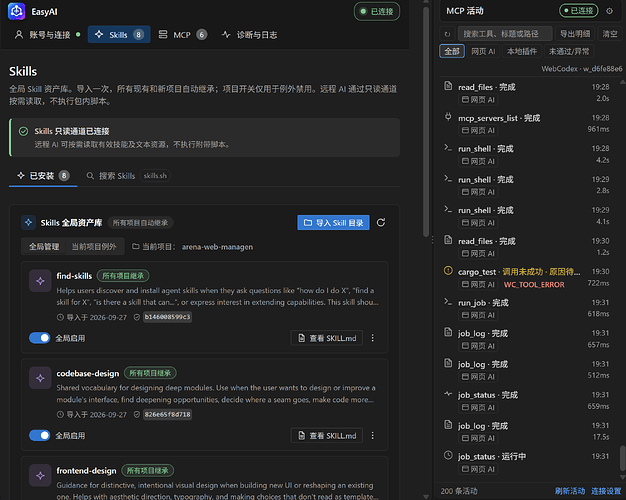The height and width of the screenshot is (500, 626).
Task: View SKILL.md for find-skills
Action: pos(327,338)
